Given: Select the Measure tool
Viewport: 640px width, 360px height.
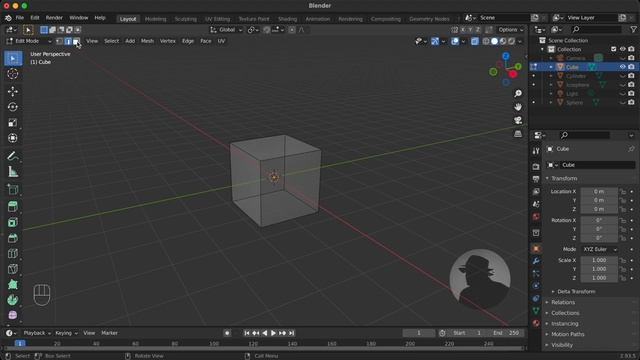Looking at the screenshot, I should 13,172.
